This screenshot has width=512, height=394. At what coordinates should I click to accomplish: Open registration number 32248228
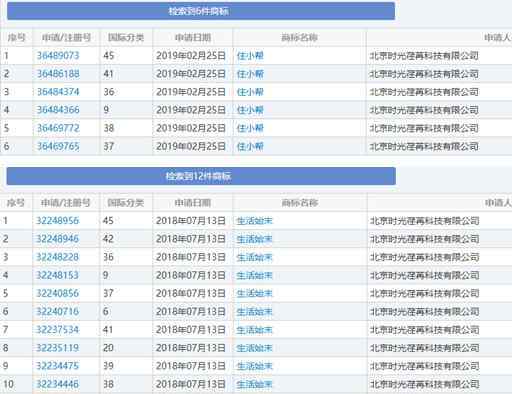(57, 257)
